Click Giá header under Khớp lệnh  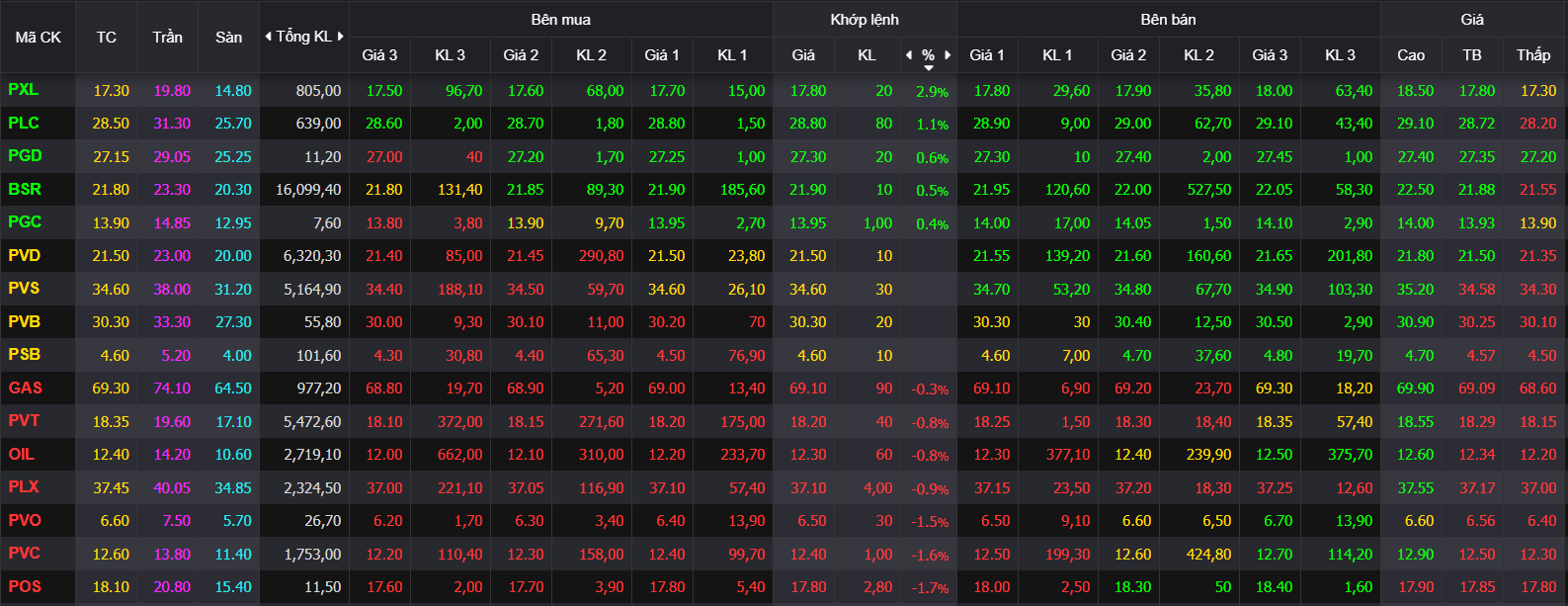coord(803,55)
